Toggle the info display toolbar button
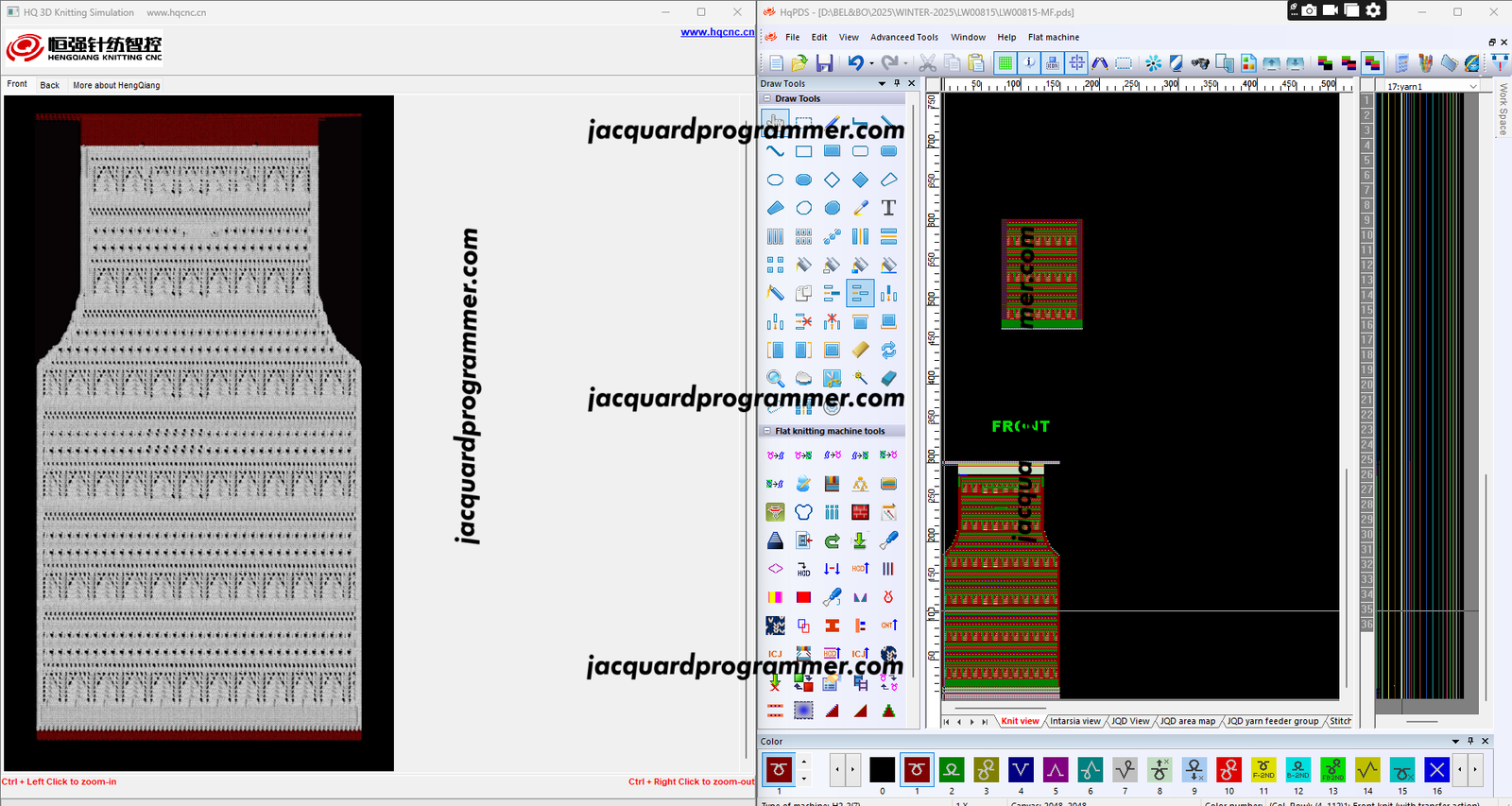The width and height of the screenshot is (1512, 806). coord(1029,63)
